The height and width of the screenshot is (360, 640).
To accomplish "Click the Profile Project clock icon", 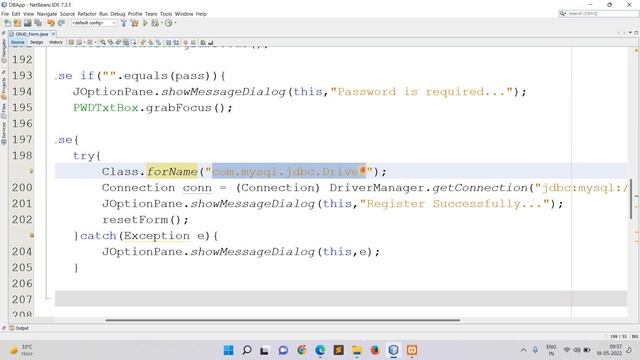I will [x=168, y=23].
